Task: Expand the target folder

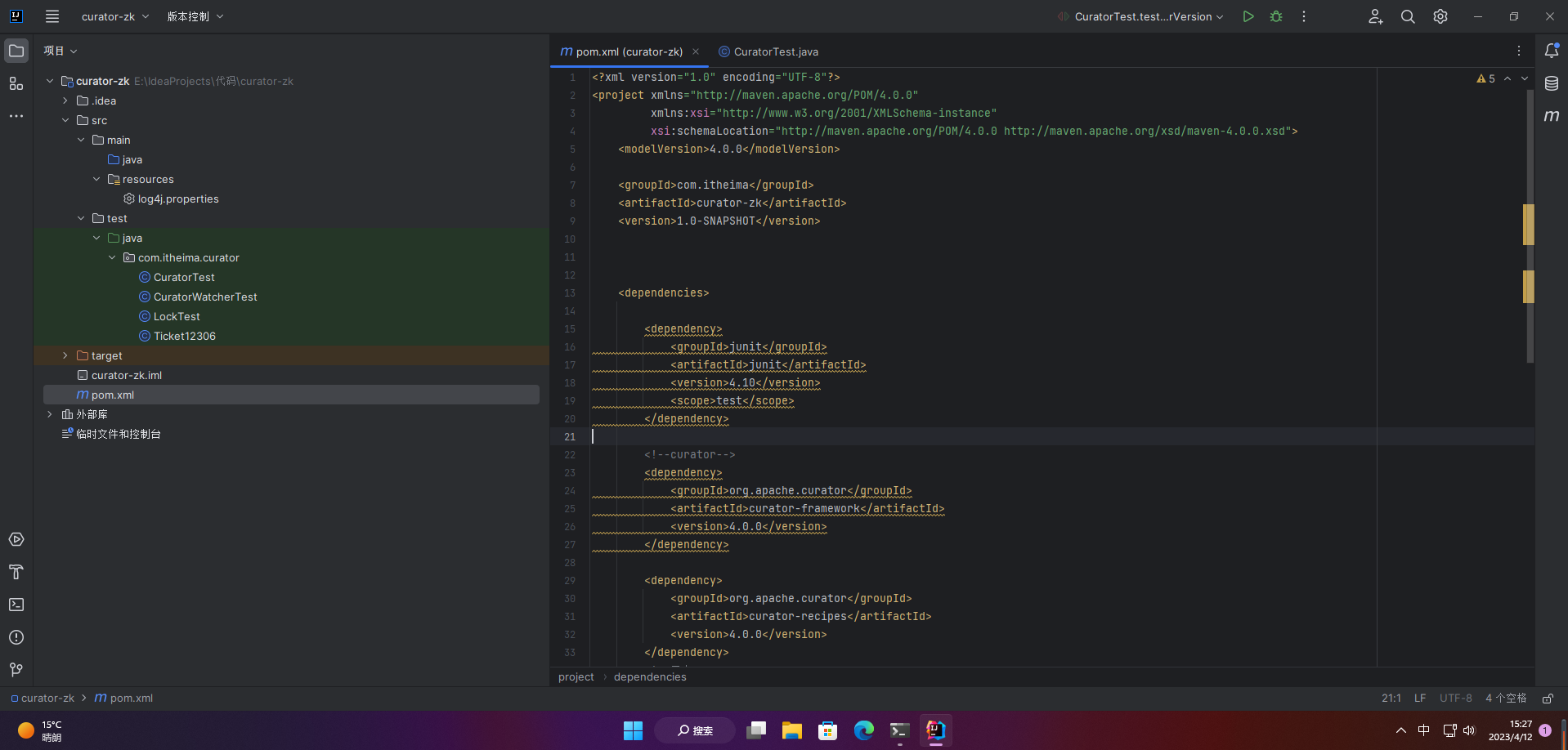Action: click(x=65, y=355)
